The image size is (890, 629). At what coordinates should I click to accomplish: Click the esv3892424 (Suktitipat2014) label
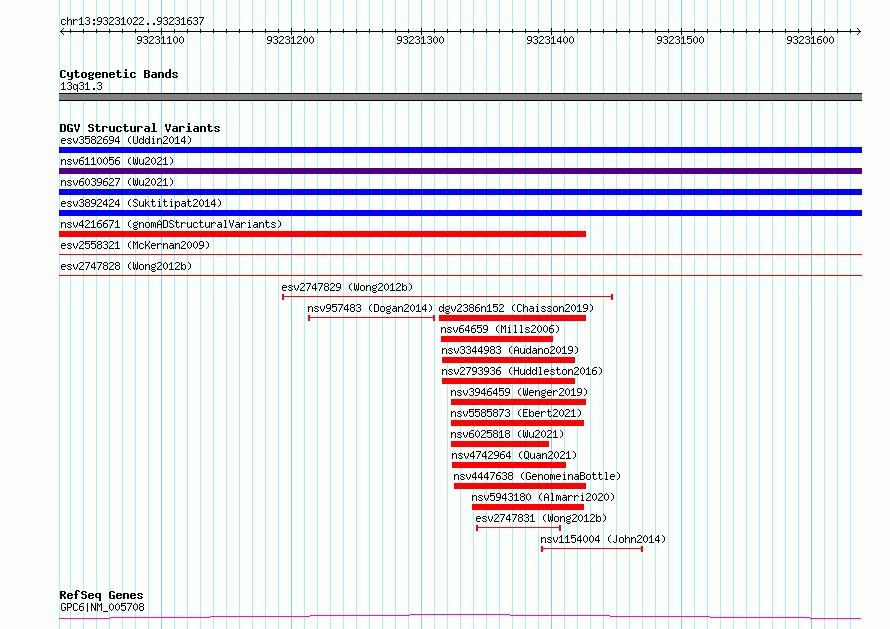point(141,203)
